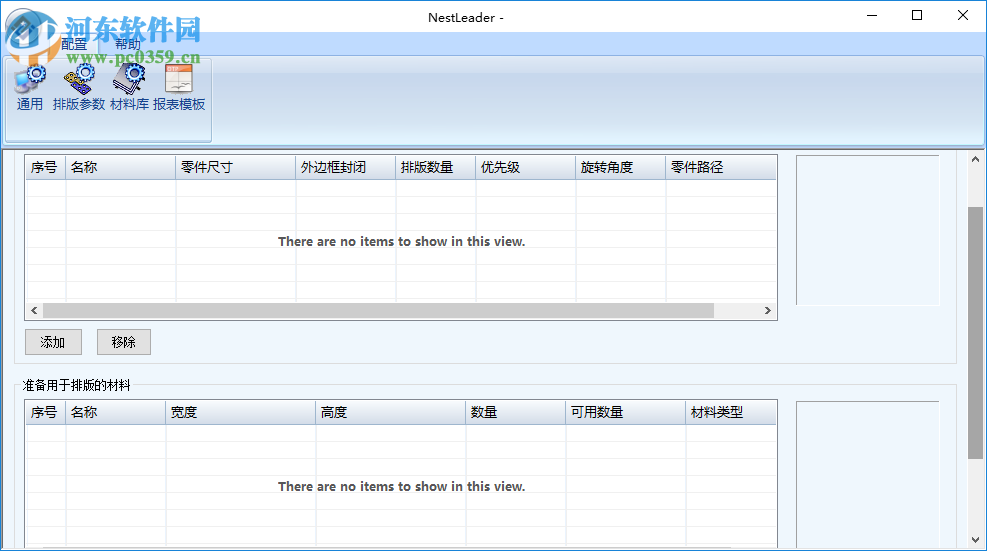Click the material preview pane
Image resolution: width=987 pixels, height=551 pixels.
(867, 475)
